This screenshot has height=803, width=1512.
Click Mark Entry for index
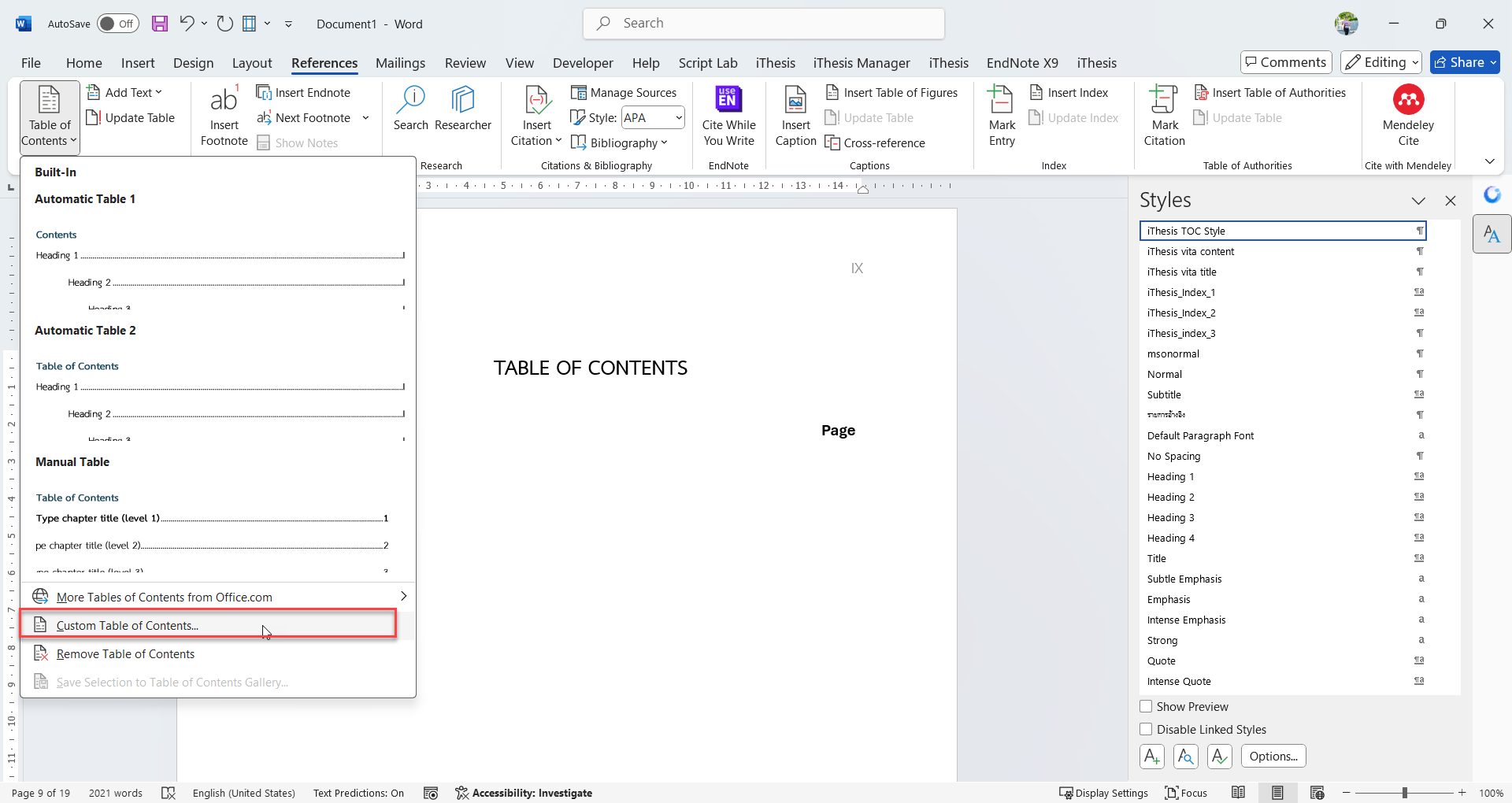pos(1002,116)
